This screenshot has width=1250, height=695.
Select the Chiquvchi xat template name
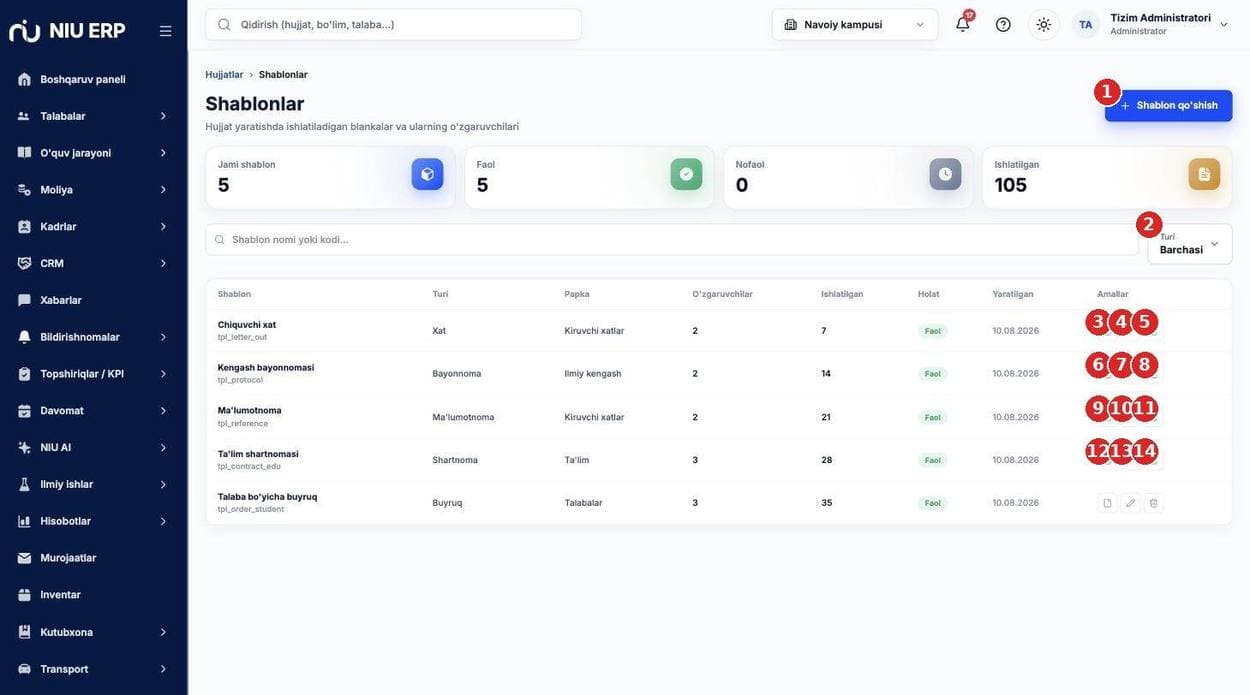247,325
